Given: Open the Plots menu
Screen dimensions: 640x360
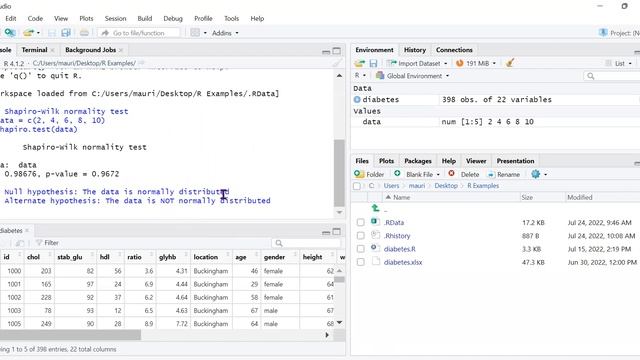Looking at the screenshot, I should tap(86, 18).
